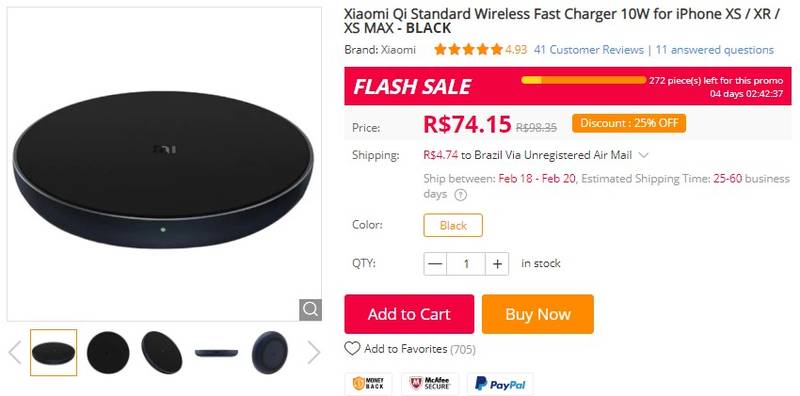The width and height of the screenshot is (800, 396).
Task: Open 11 answered questions link
Action: point(715,50)
